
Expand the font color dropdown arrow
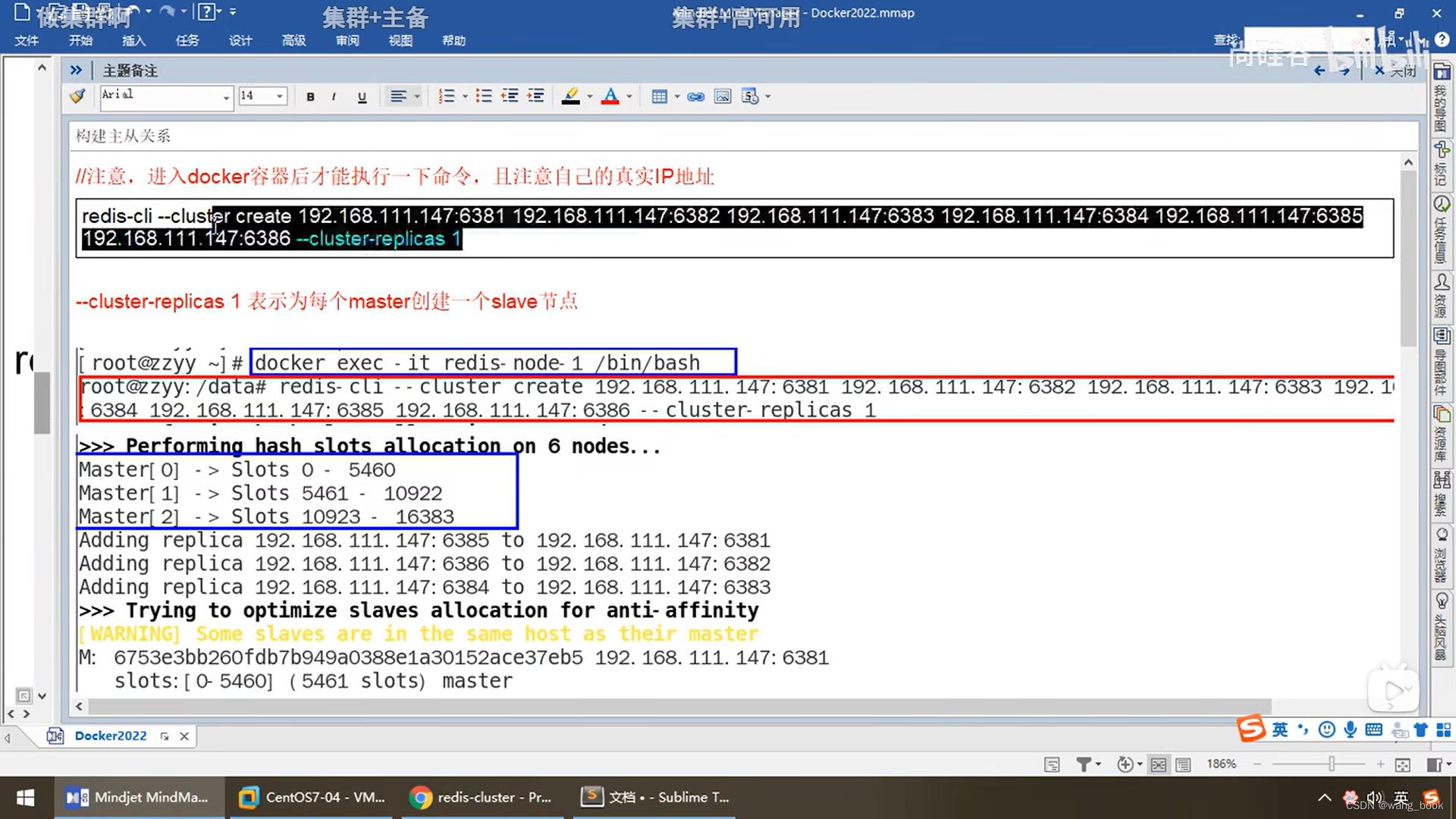629,96
